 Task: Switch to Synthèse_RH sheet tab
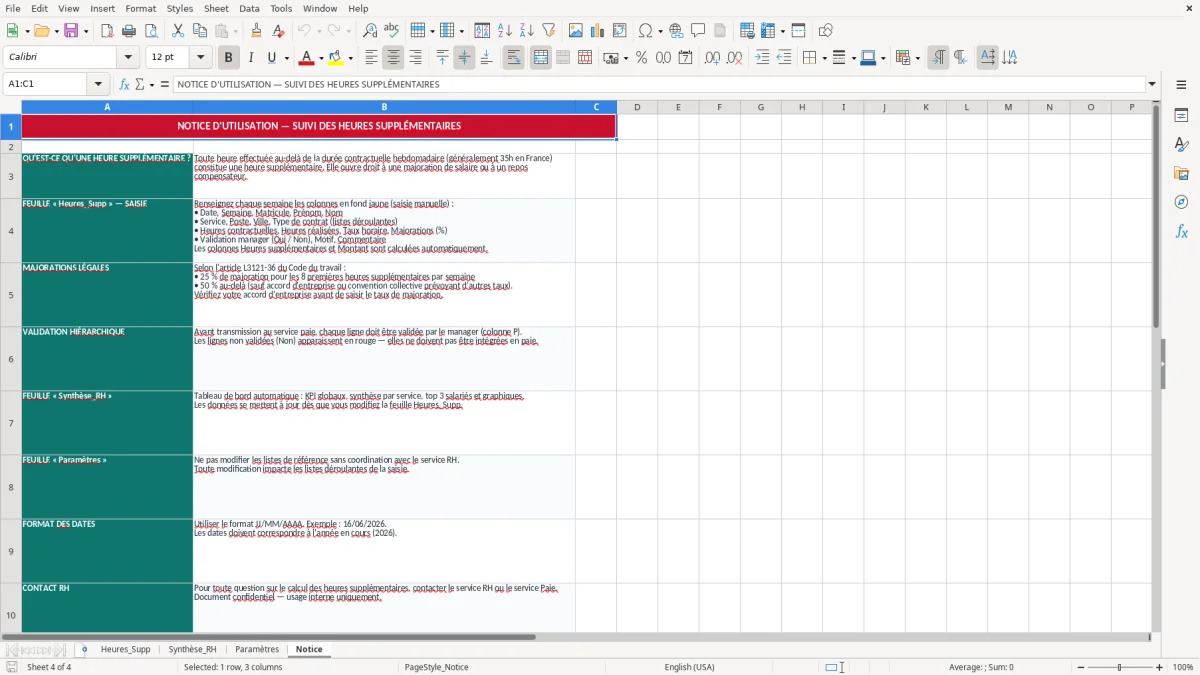tap(192, 649)
